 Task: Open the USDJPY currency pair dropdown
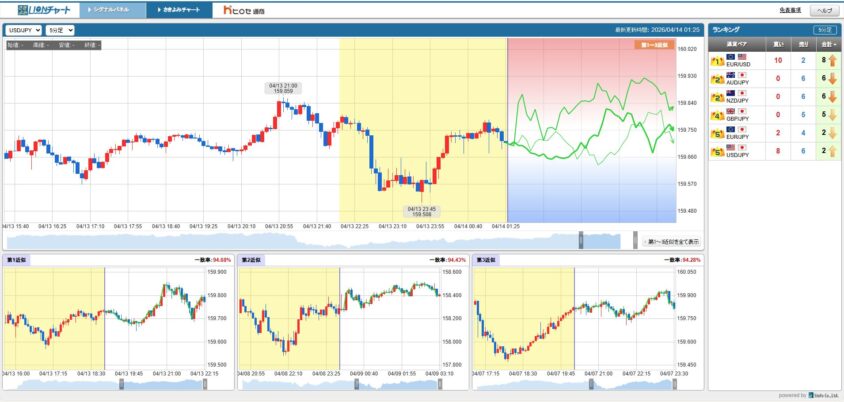[x=23, y=30]
